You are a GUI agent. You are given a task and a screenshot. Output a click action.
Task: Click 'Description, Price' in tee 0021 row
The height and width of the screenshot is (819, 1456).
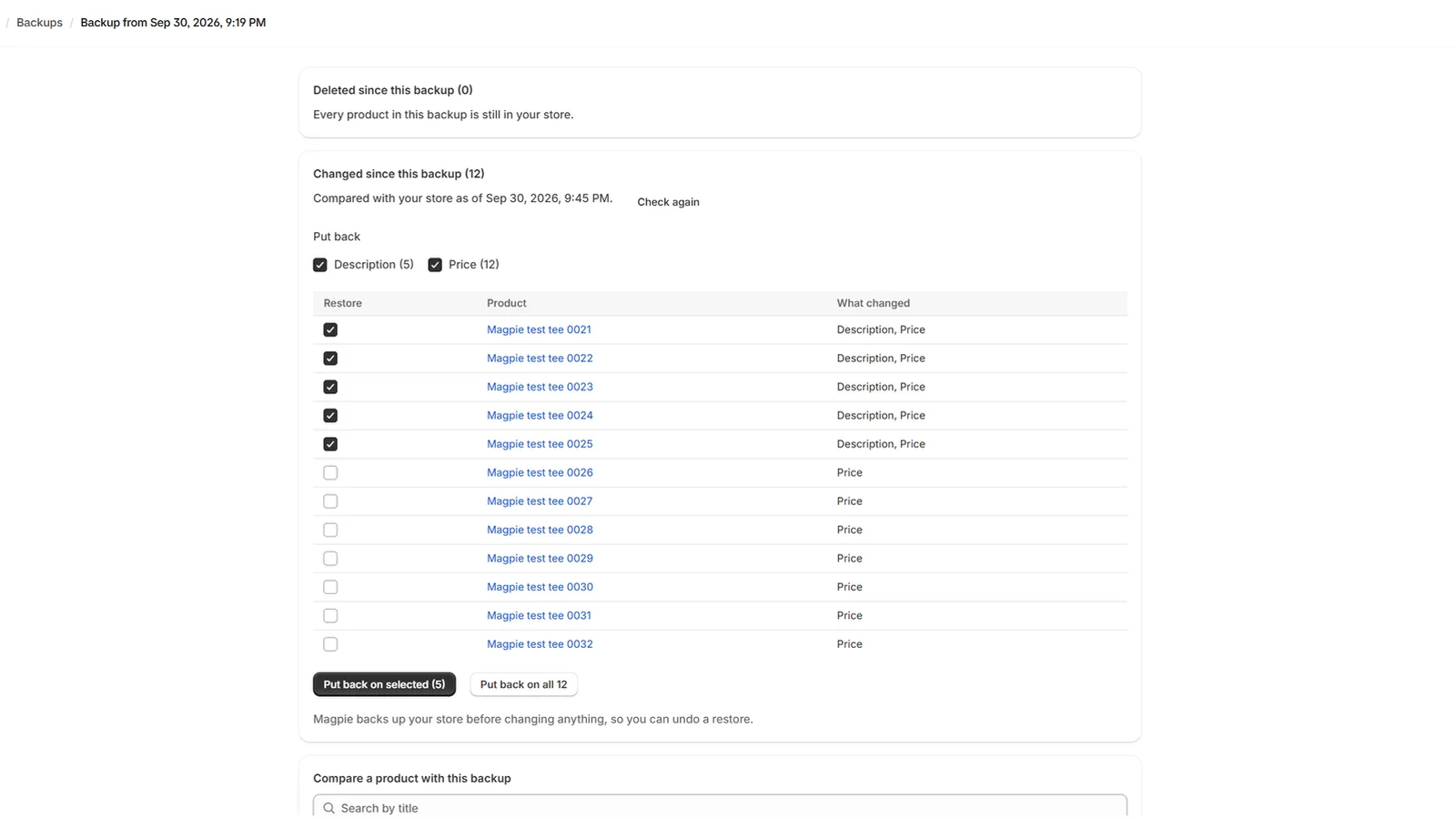click(x=881, y=329)
